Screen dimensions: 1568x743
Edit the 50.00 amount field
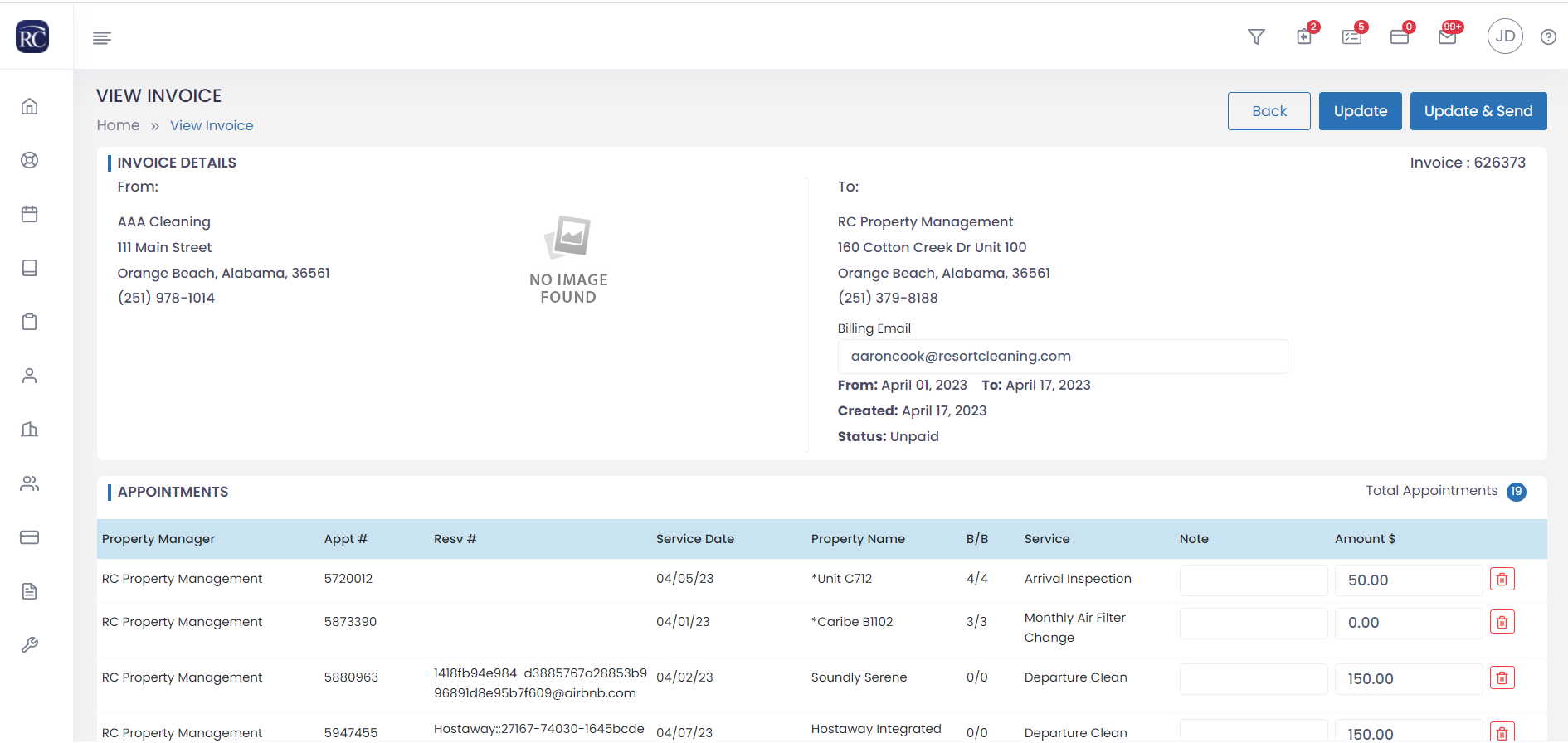[1408, 580]
